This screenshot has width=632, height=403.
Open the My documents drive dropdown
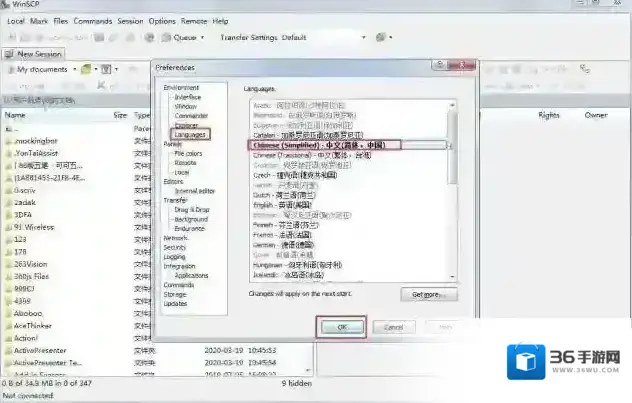[72, 70]
